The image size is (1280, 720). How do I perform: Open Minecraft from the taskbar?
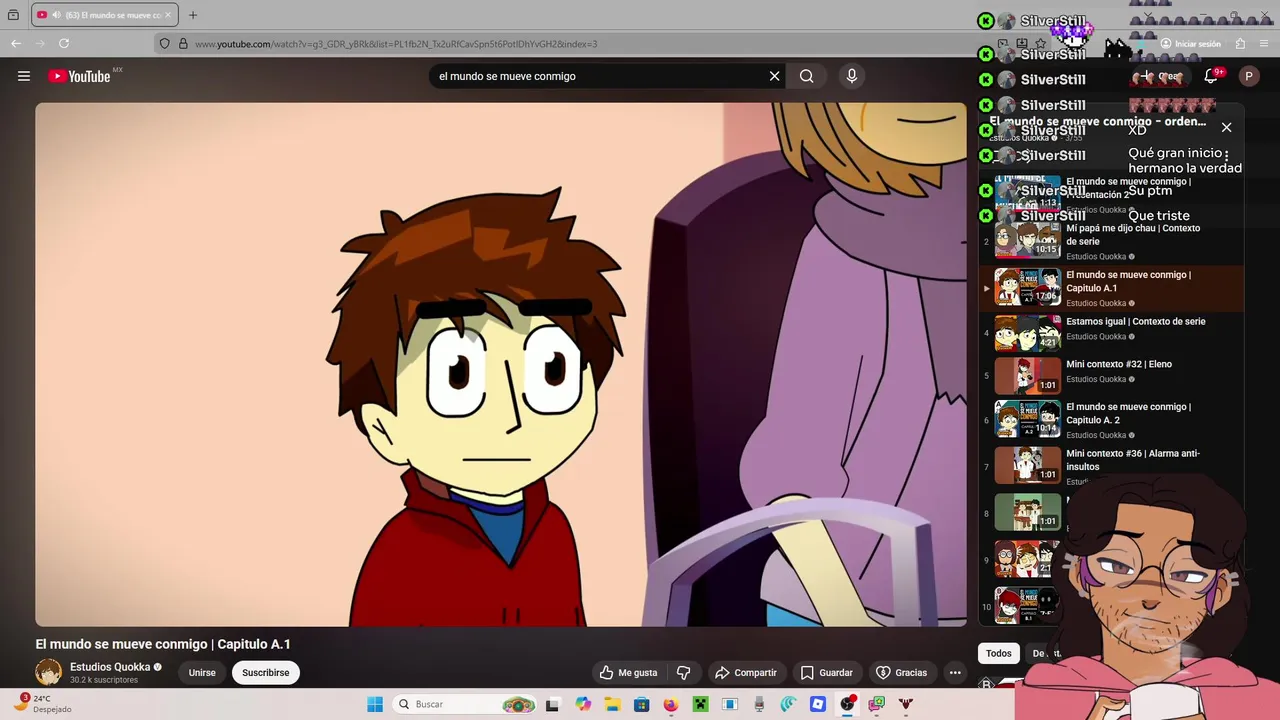point(701,704)
